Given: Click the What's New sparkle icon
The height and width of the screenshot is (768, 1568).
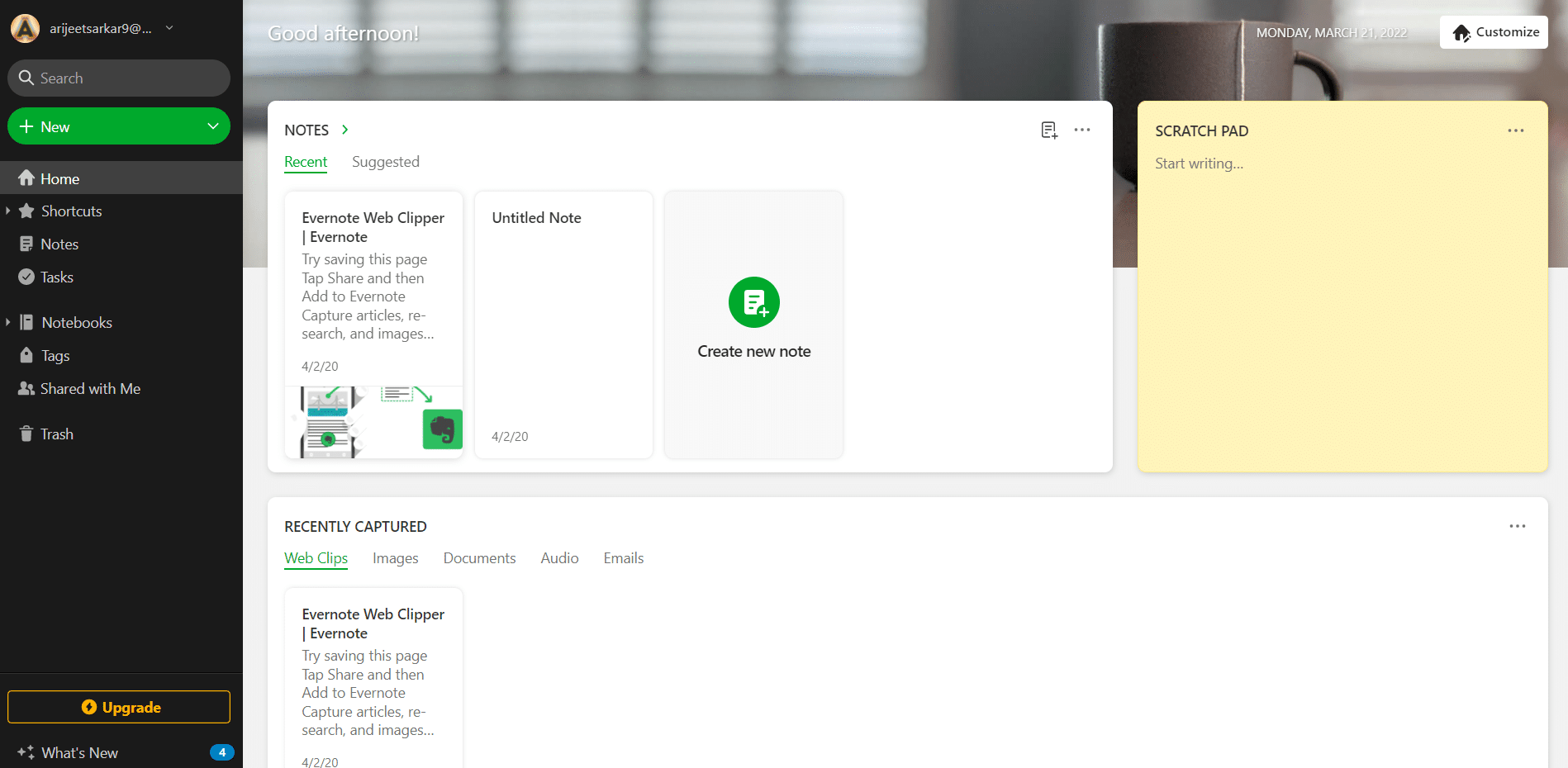Looking at the screenshot, I should coord(26,752).
